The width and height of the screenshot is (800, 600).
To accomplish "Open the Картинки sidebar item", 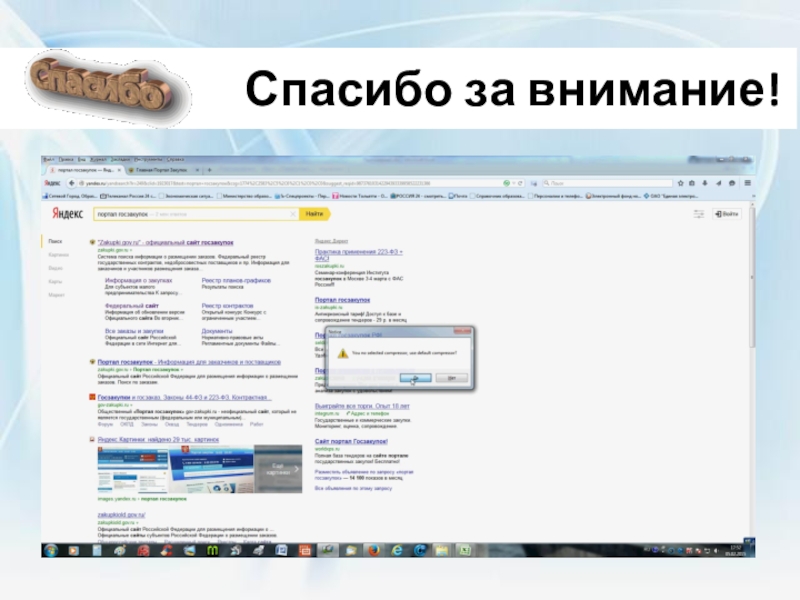I will 57,254.
